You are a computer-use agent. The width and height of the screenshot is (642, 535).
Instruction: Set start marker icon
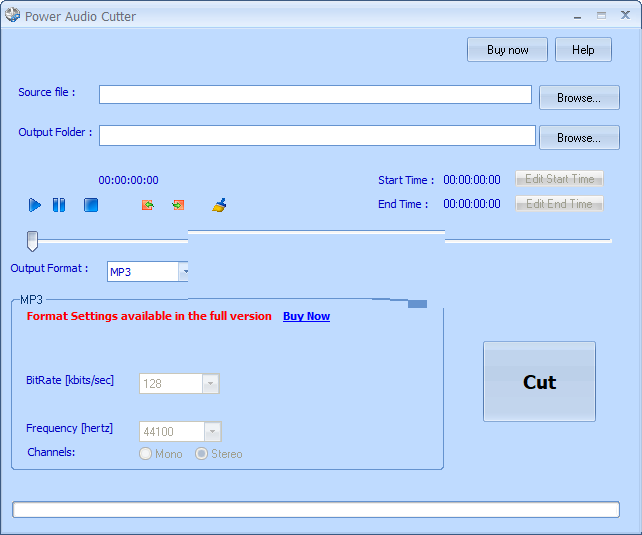(148, 205)
